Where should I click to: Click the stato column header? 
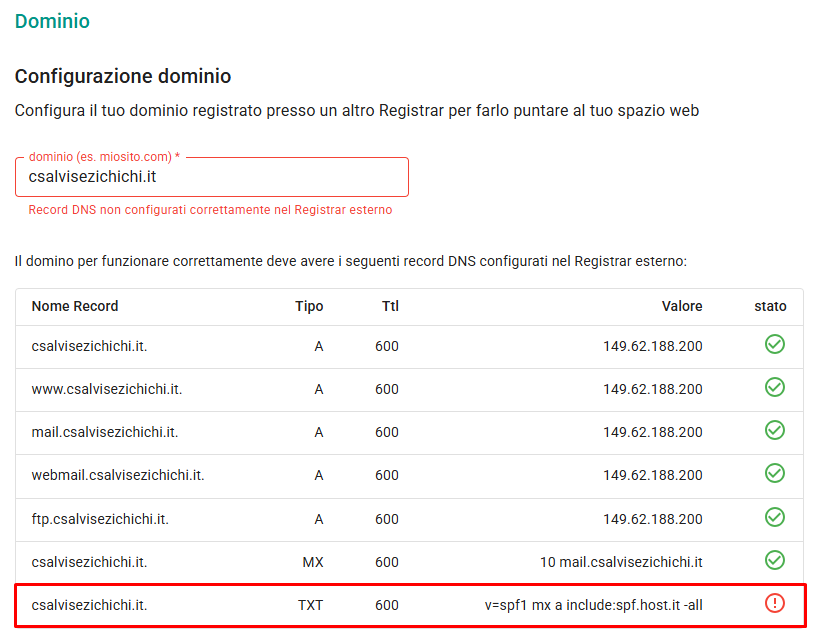pyautogui.click(x=770, y=306)
